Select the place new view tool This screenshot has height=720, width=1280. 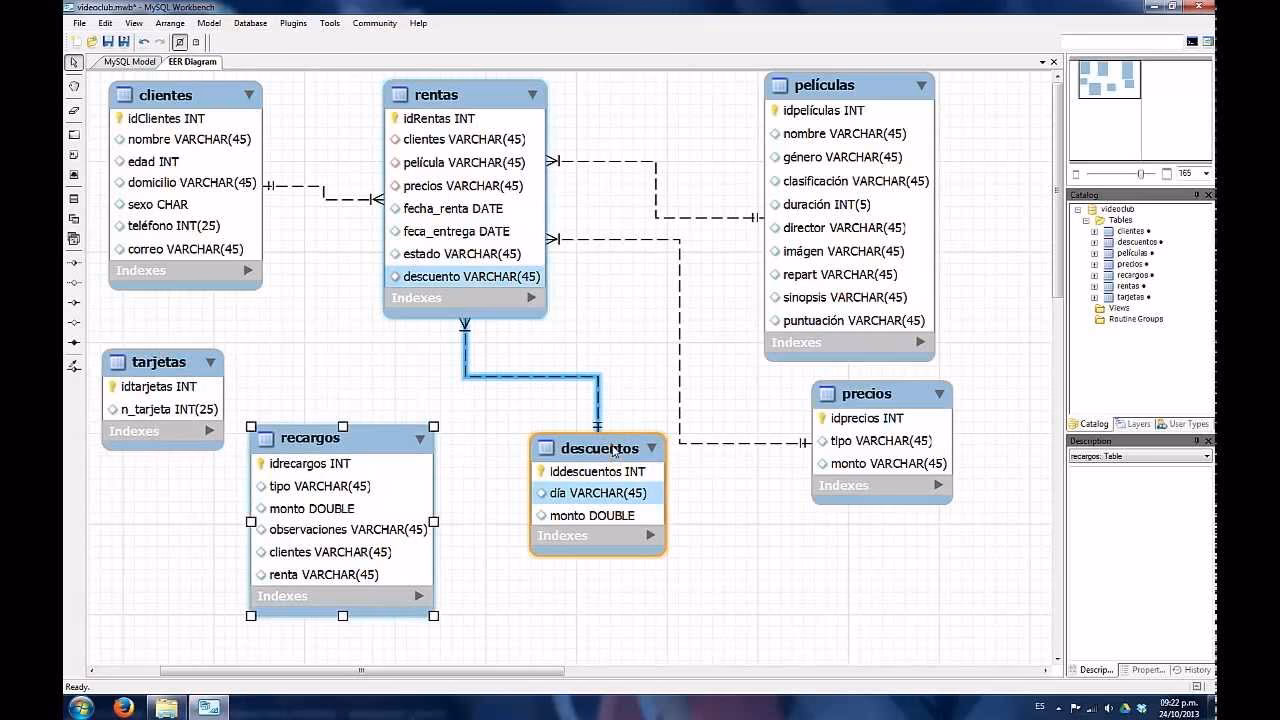[x=74, y=219]
